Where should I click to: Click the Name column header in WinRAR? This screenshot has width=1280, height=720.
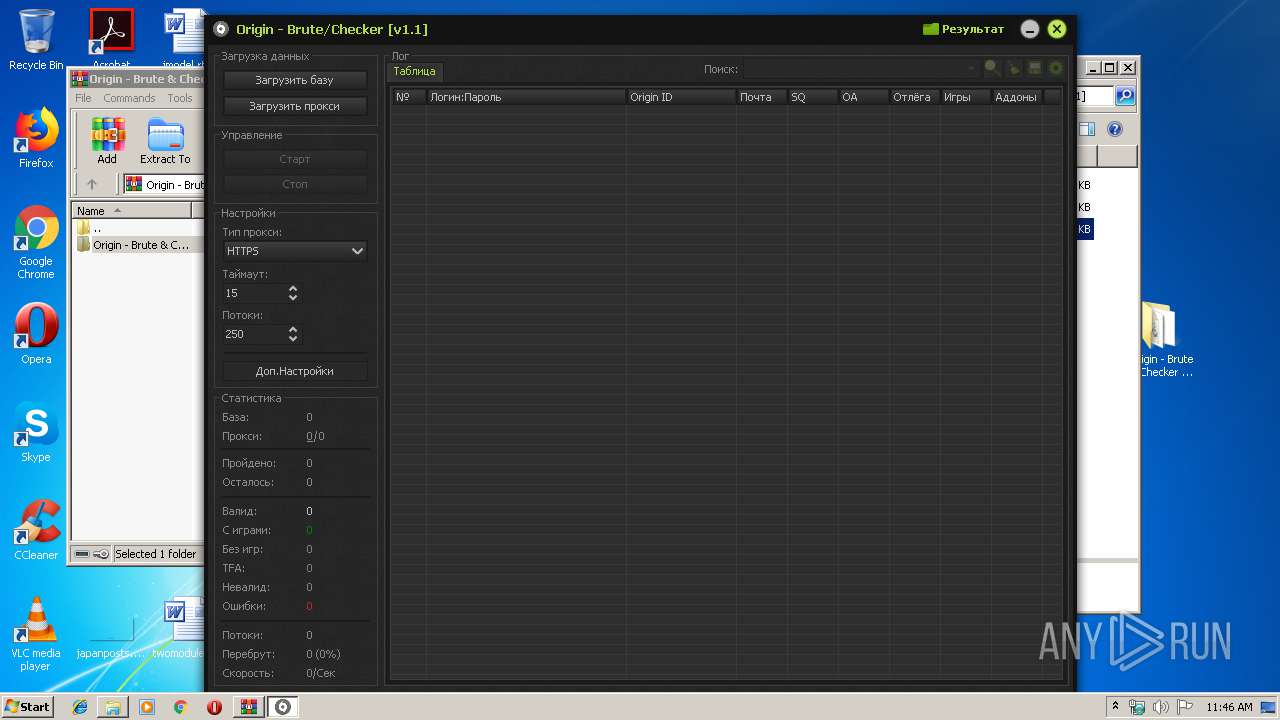132,211
